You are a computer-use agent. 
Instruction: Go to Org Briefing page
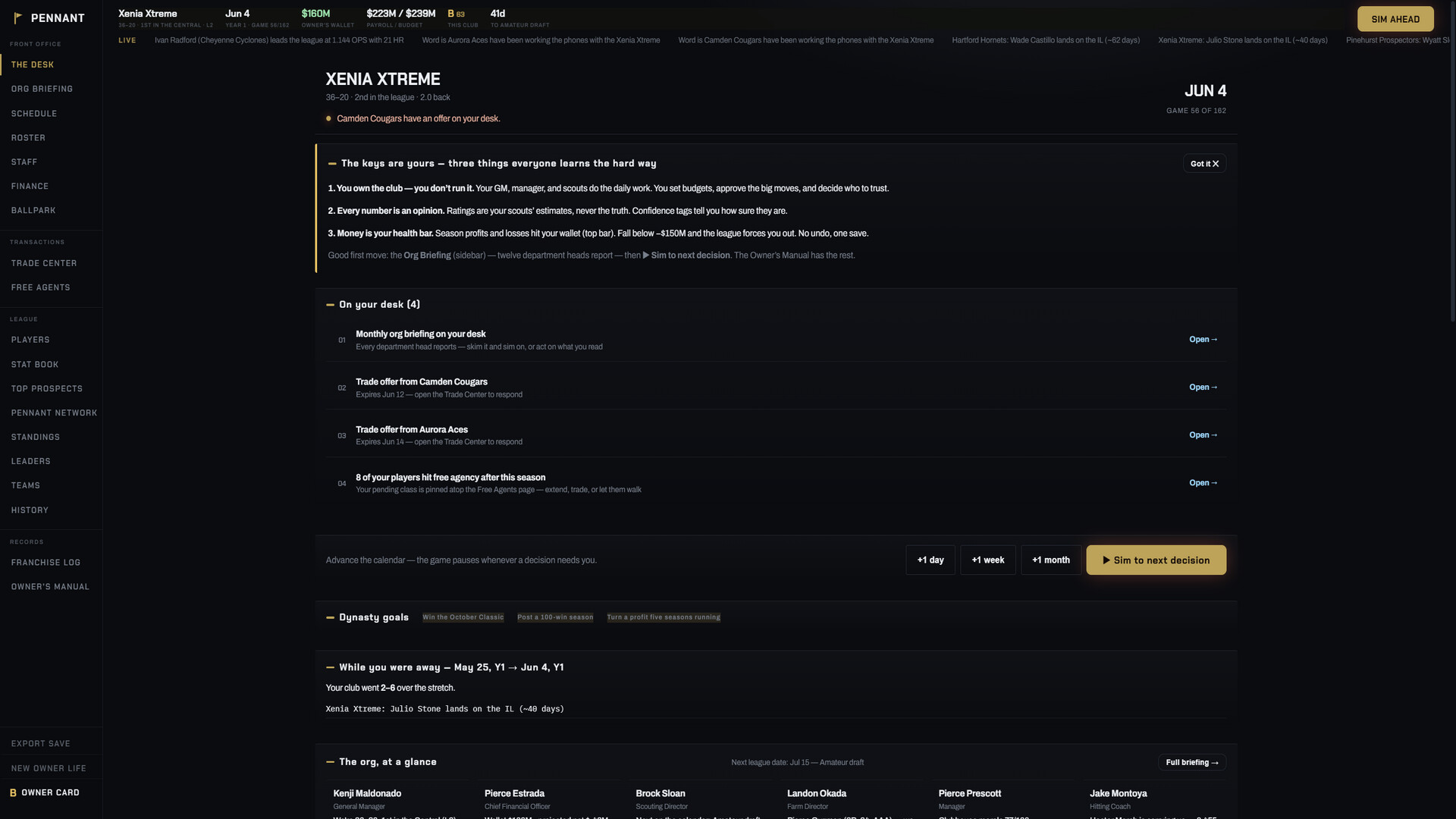click(52, 89)
